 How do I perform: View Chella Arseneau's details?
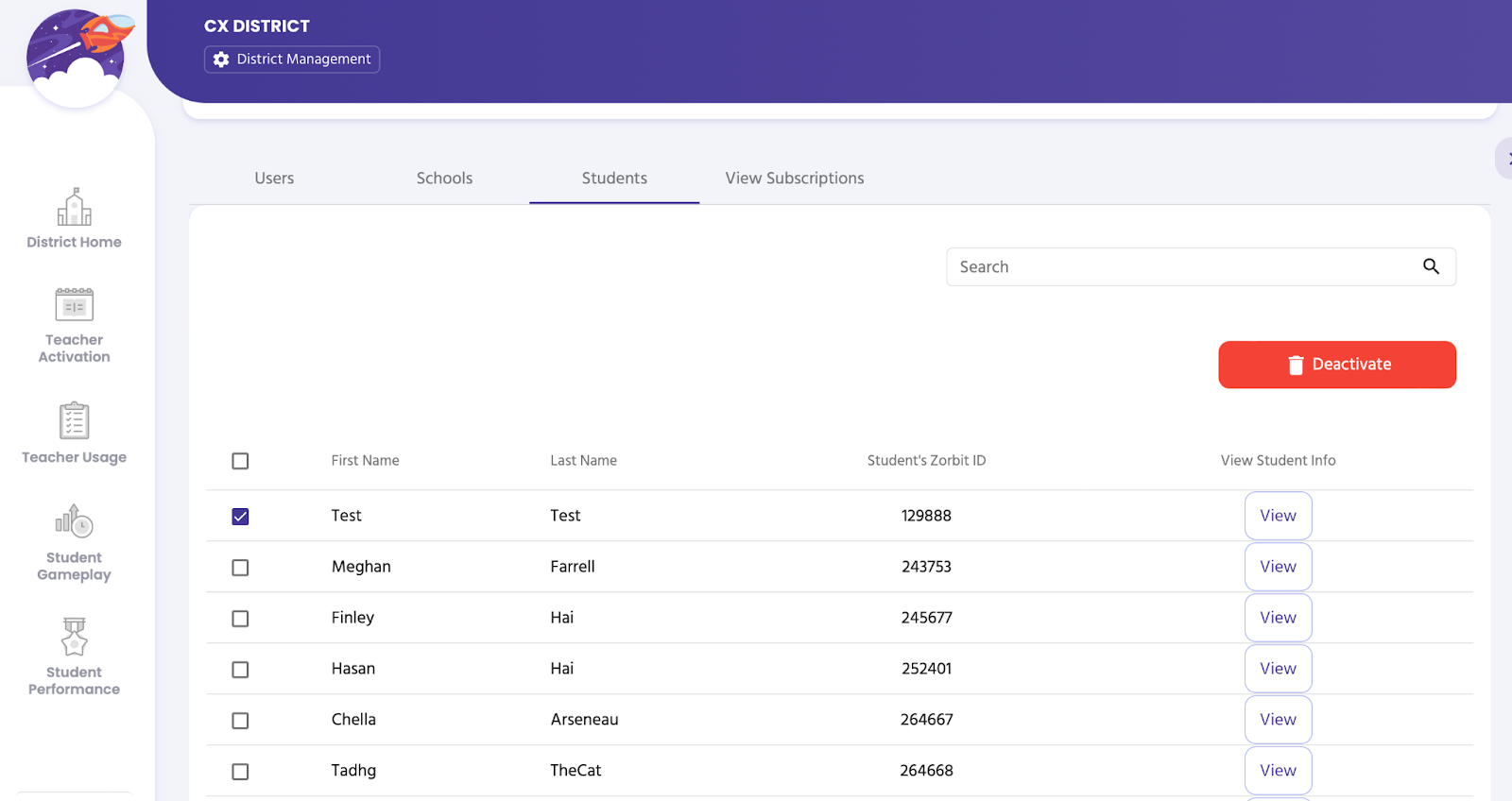click(1278, 720)
